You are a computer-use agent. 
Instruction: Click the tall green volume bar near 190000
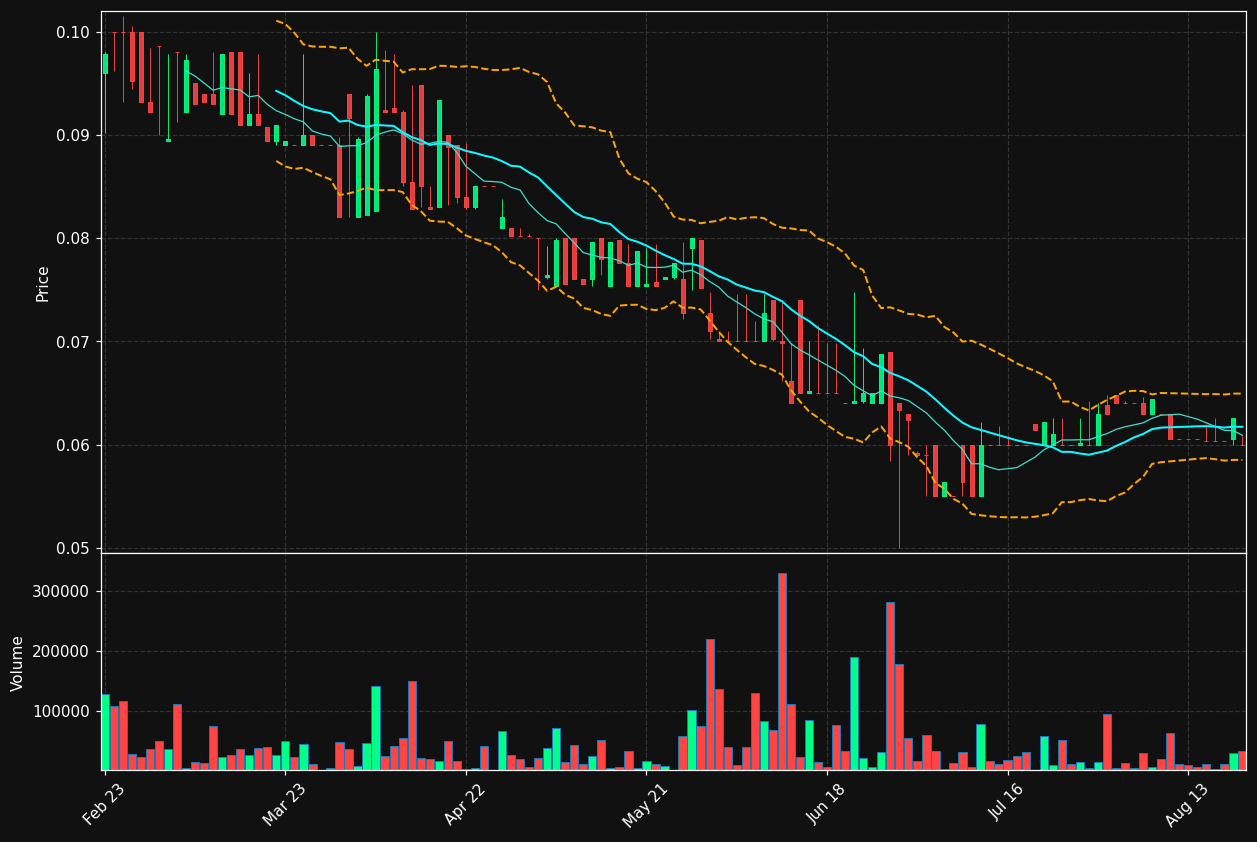tap(854, 713)
